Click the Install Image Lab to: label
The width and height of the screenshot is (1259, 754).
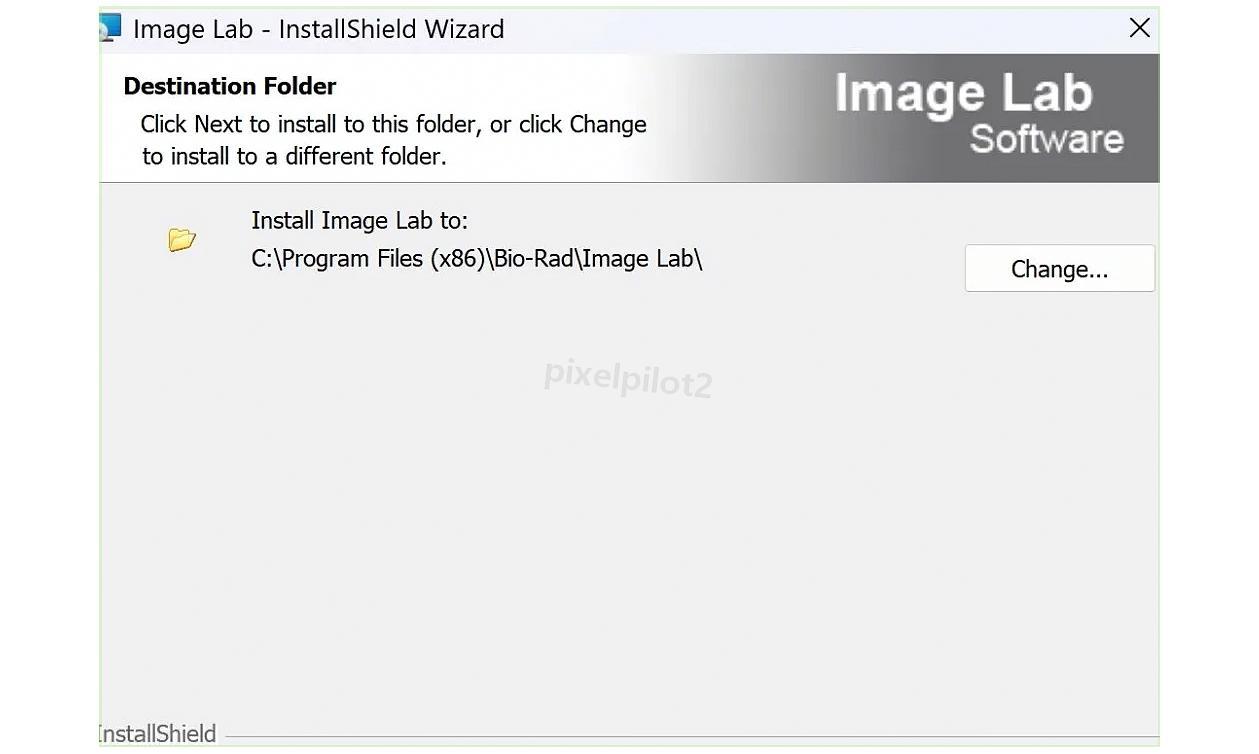tap(360, 220)
